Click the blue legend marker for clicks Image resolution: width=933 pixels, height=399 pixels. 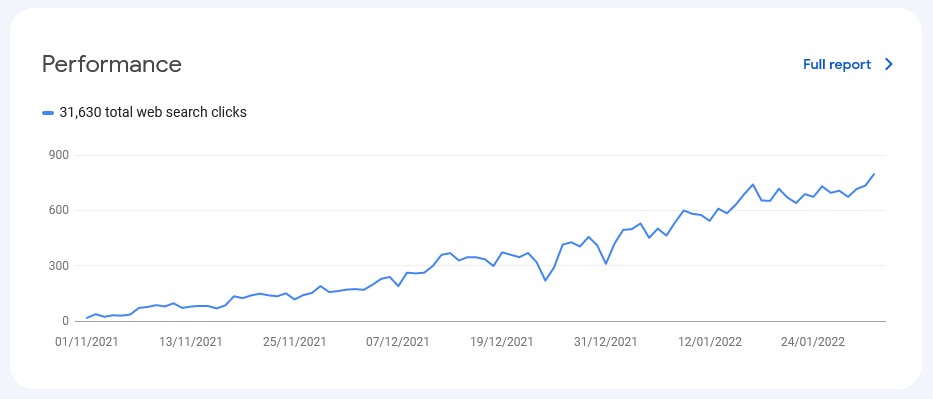48,112
